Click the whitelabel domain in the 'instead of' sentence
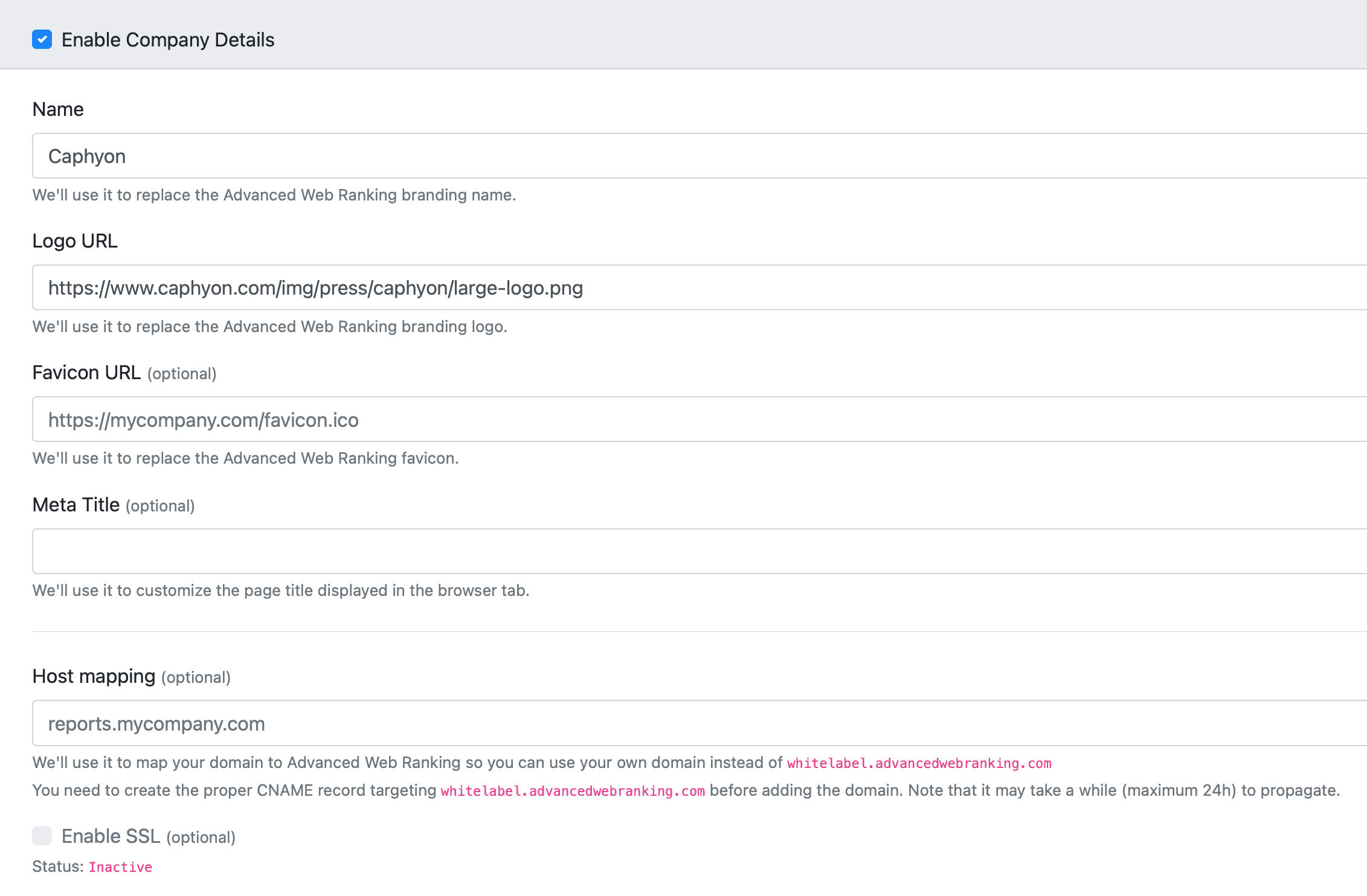This screenshot has width=1367, height=896. click(x=919, y=763)
